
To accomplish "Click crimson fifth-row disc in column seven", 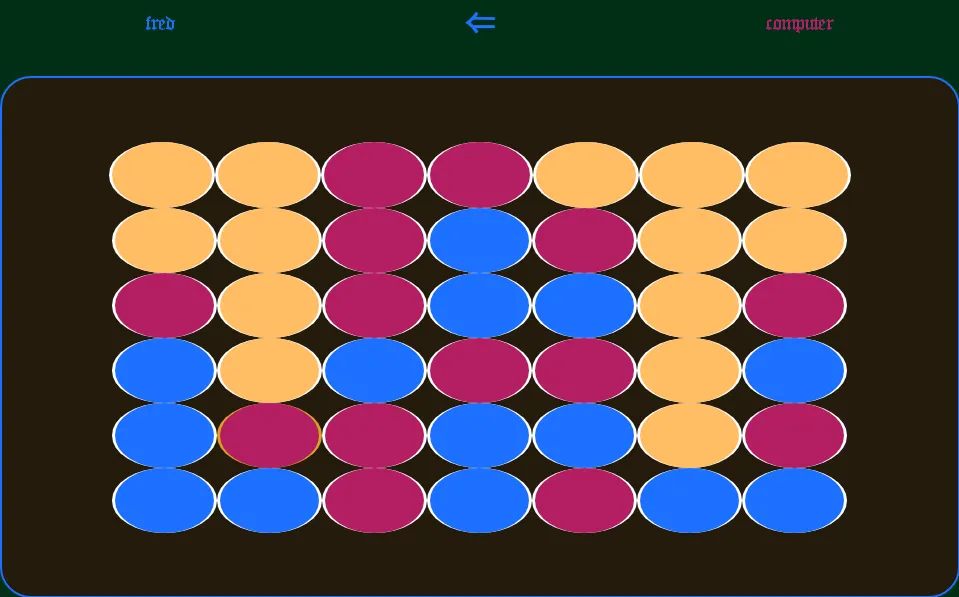I will [x=794, y=436].
